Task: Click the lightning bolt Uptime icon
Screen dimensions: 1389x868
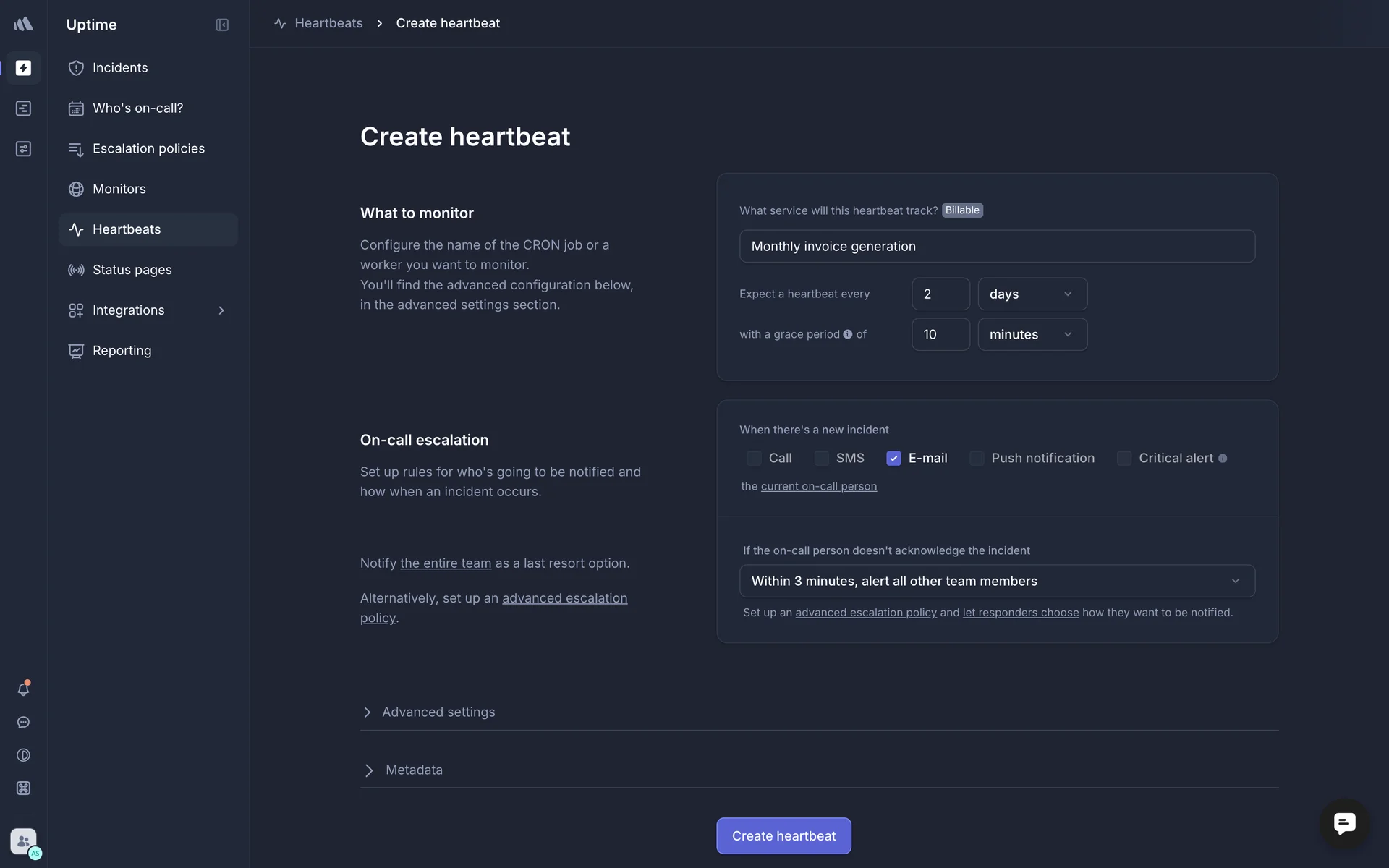Action: (x=23, y=68)
